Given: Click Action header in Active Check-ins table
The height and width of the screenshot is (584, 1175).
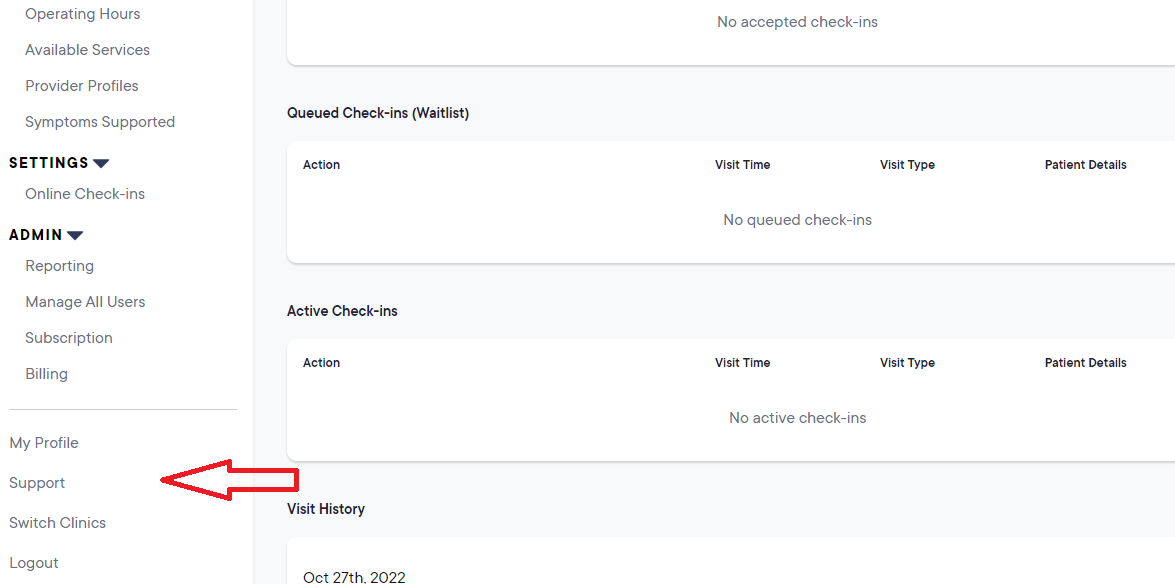Looking at the screenshot, I should (321, 363).
